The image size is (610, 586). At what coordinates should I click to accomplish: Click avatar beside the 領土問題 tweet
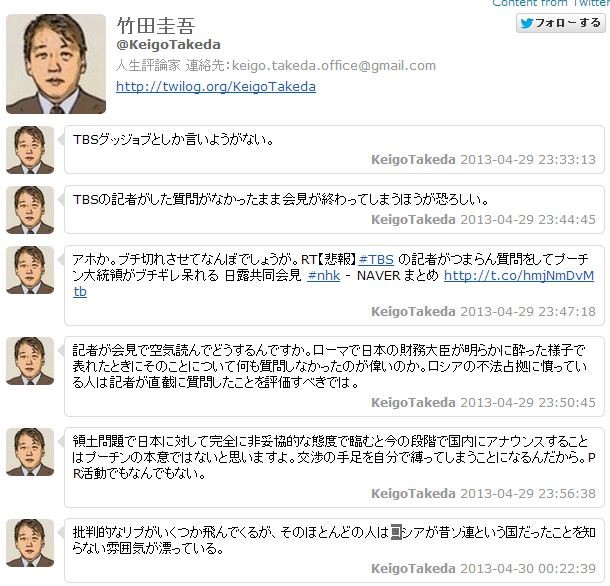coord(30,452)
